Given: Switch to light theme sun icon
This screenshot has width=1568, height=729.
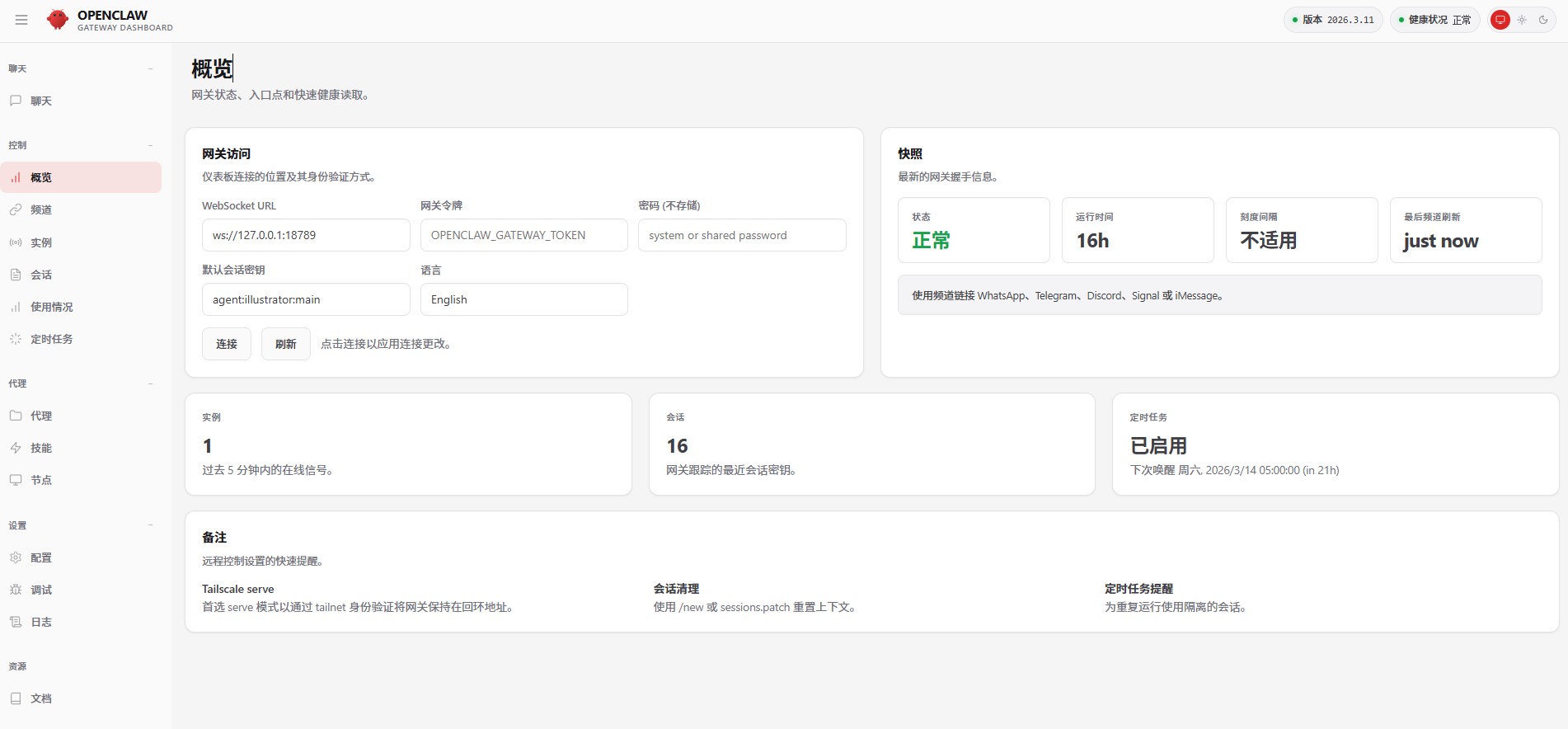Looking at the screenshot, I should pyautogui.click(x=1522, y=20).
